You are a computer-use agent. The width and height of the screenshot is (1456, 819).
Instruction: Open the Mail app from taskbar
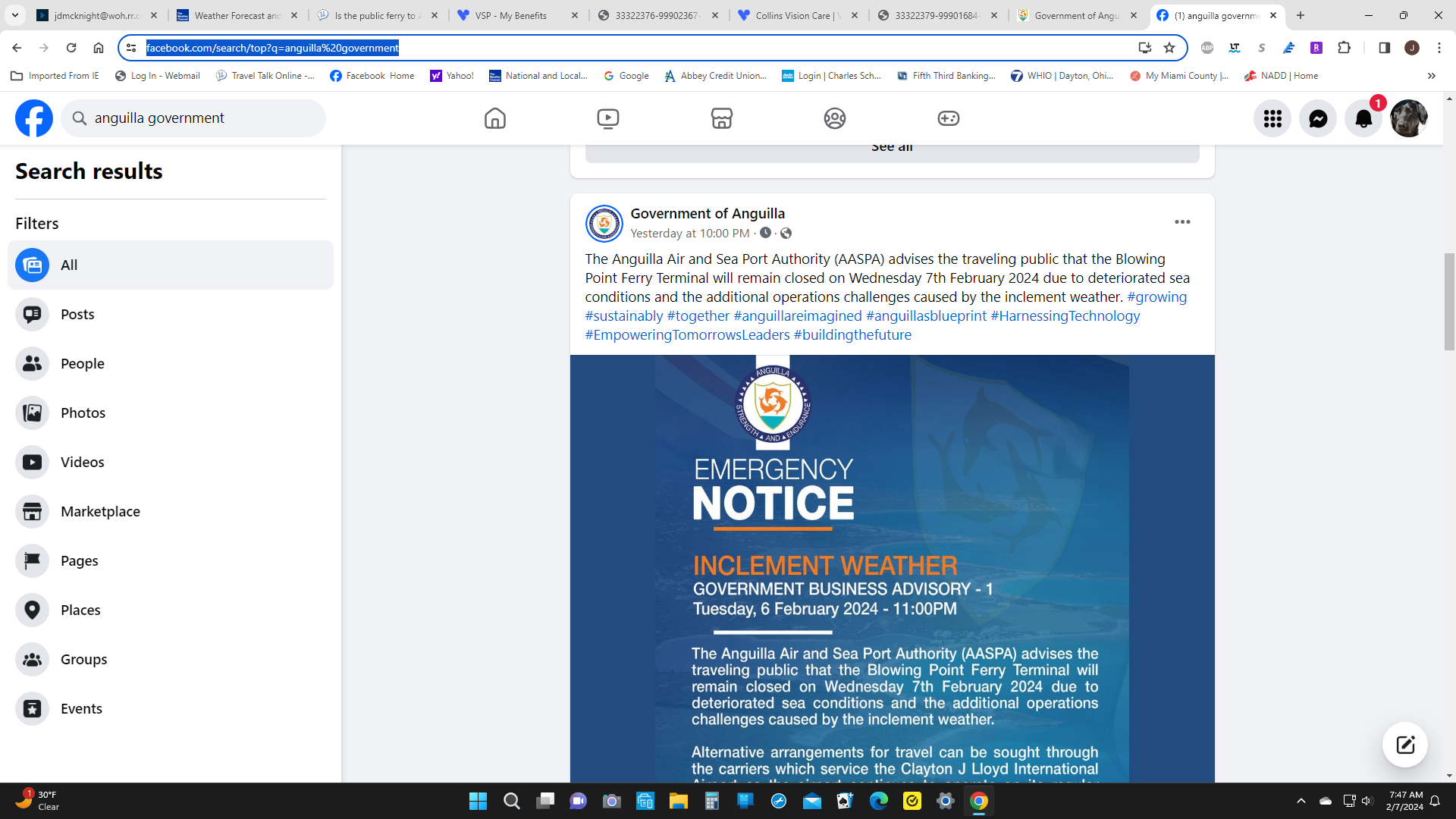[x=811, y=801]
